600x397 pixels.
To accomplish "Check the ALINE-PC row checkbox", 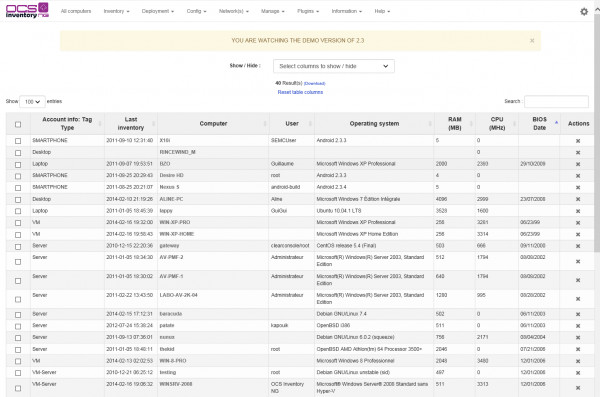I will (x=18, y=199).
